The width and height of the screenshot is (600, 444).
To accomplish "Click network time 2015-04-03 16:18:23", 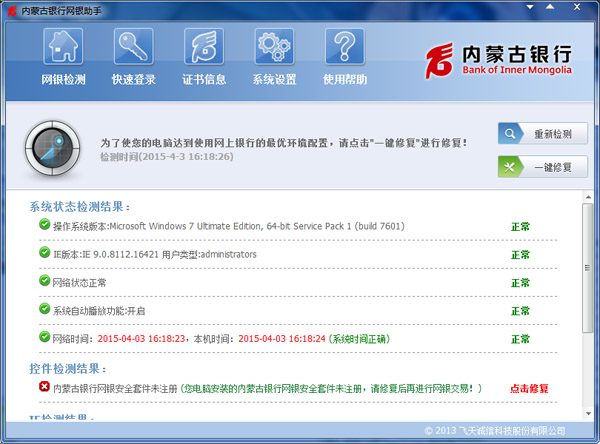I will pyautogui.click(x=141, y=339).
